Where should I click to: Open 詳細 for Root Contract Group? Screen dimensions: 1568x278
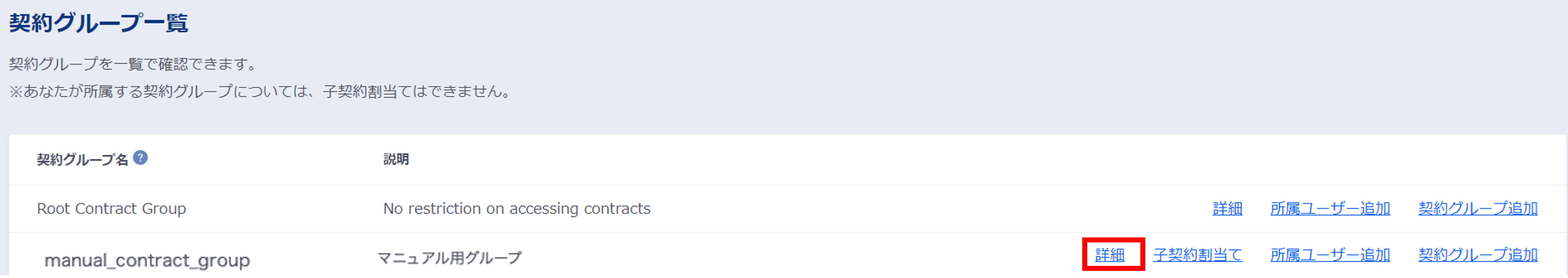pos(1227,209)
